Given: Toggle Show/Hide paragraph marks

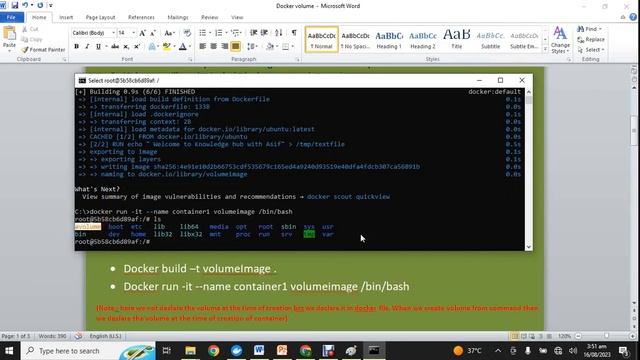Looking at the screenshot, I should (294, 33).
